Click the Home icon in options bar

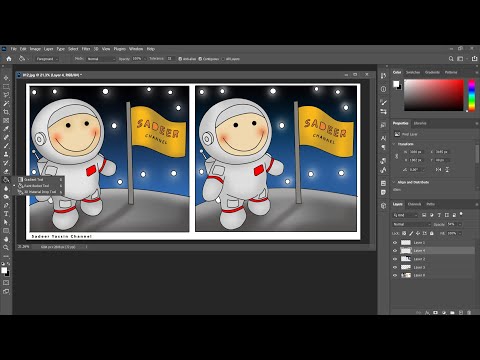coord(9,59)
